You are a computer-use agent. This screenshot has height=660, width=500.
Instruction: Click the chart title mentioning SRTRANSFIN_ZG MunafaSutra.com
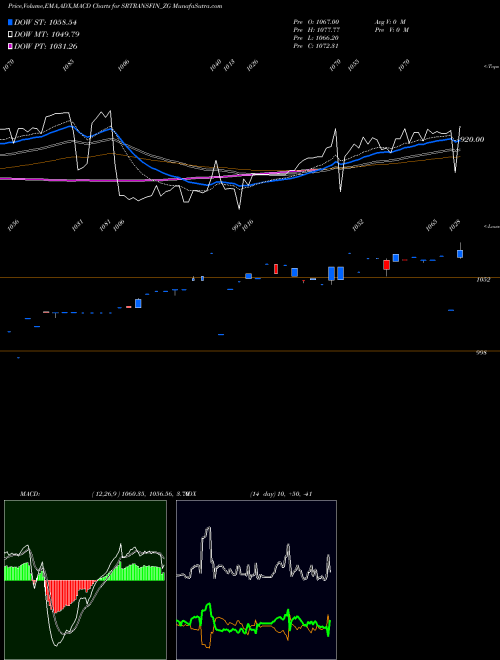(x=115, y=6)
